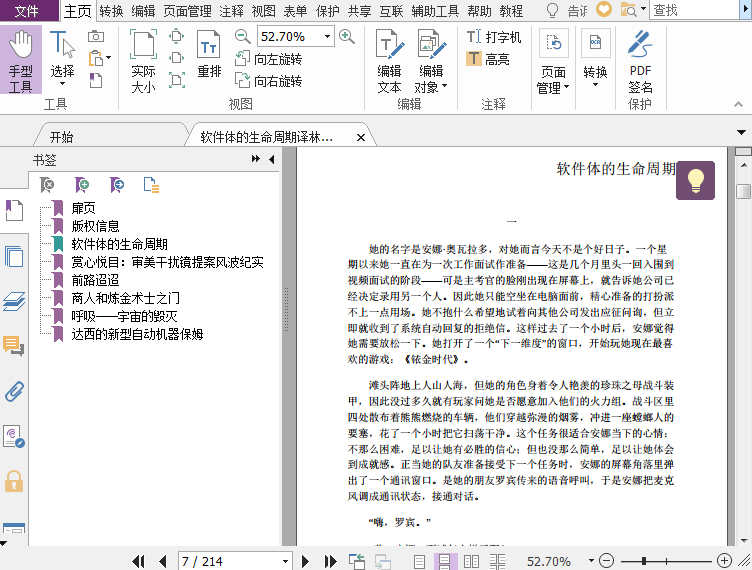Click the Reflow (重排) icon
Viewport: 752px width, 570px height.
tap(209, 54)
